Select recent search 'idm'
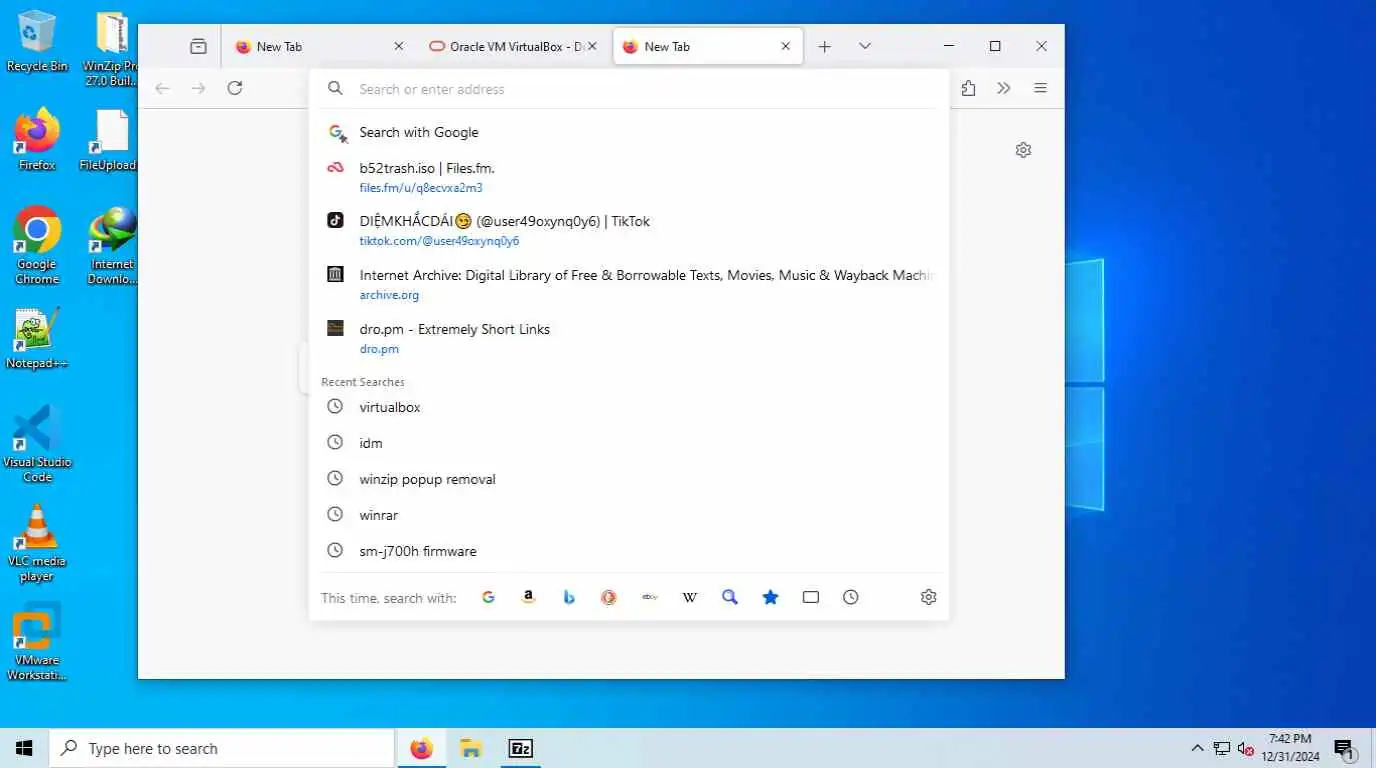 [x=630, y=443]
